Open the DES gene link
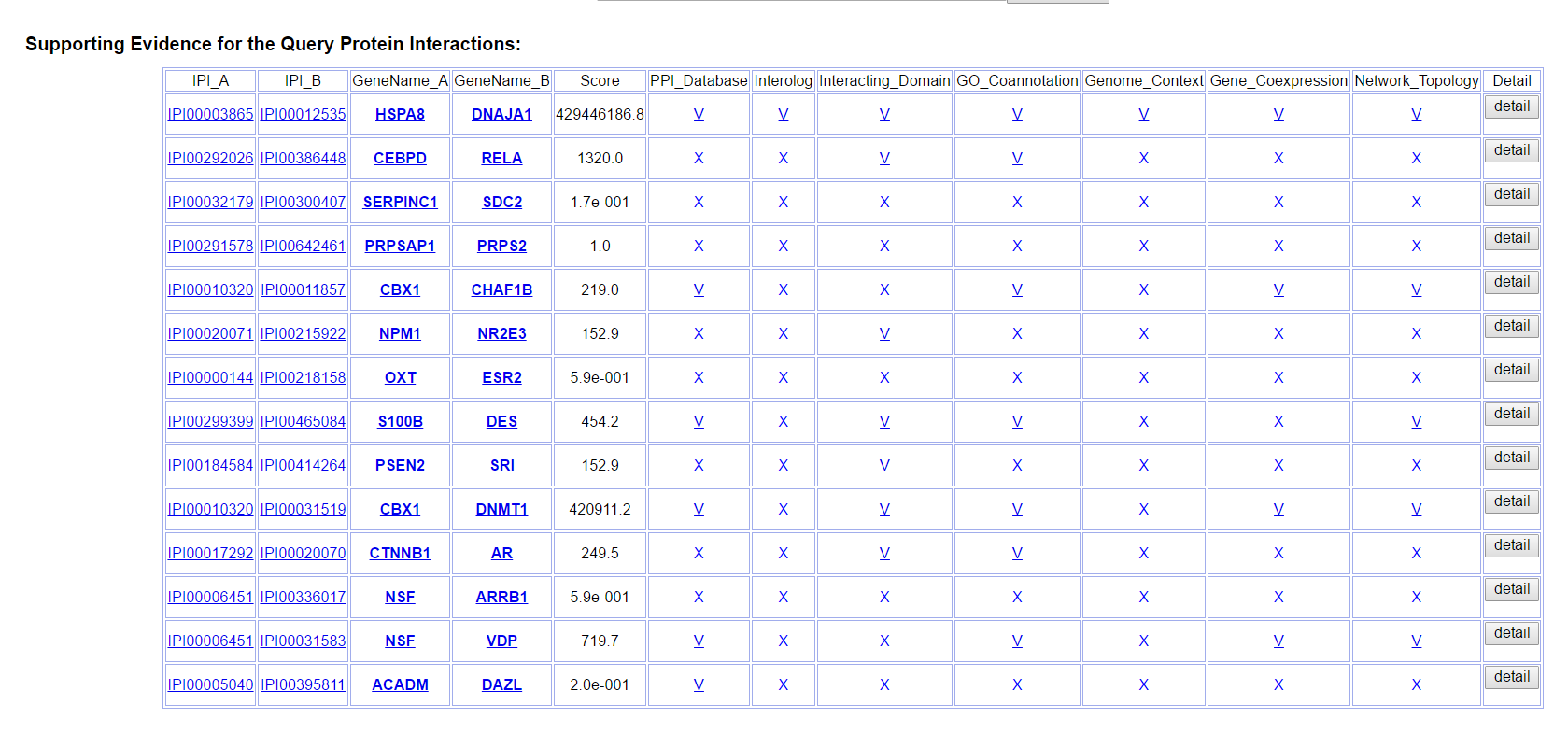 click(501, 421)
